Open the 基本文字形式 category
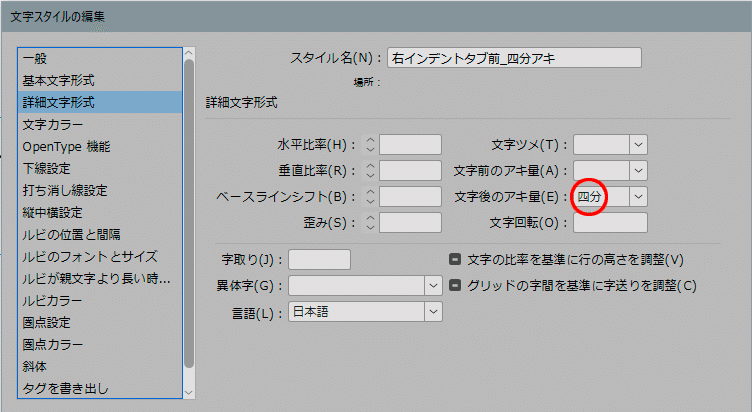The width and height of the screenshot is (752, 412). pyautogui.click(x=100, y=80)
